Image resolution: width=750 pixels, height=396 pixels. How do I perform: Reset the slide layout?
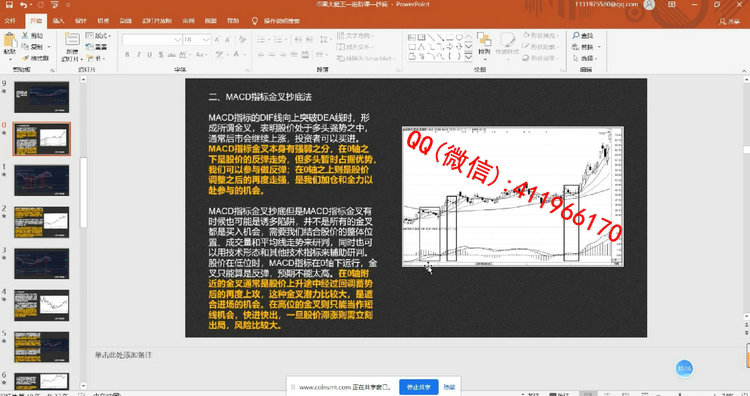point(97,47)
